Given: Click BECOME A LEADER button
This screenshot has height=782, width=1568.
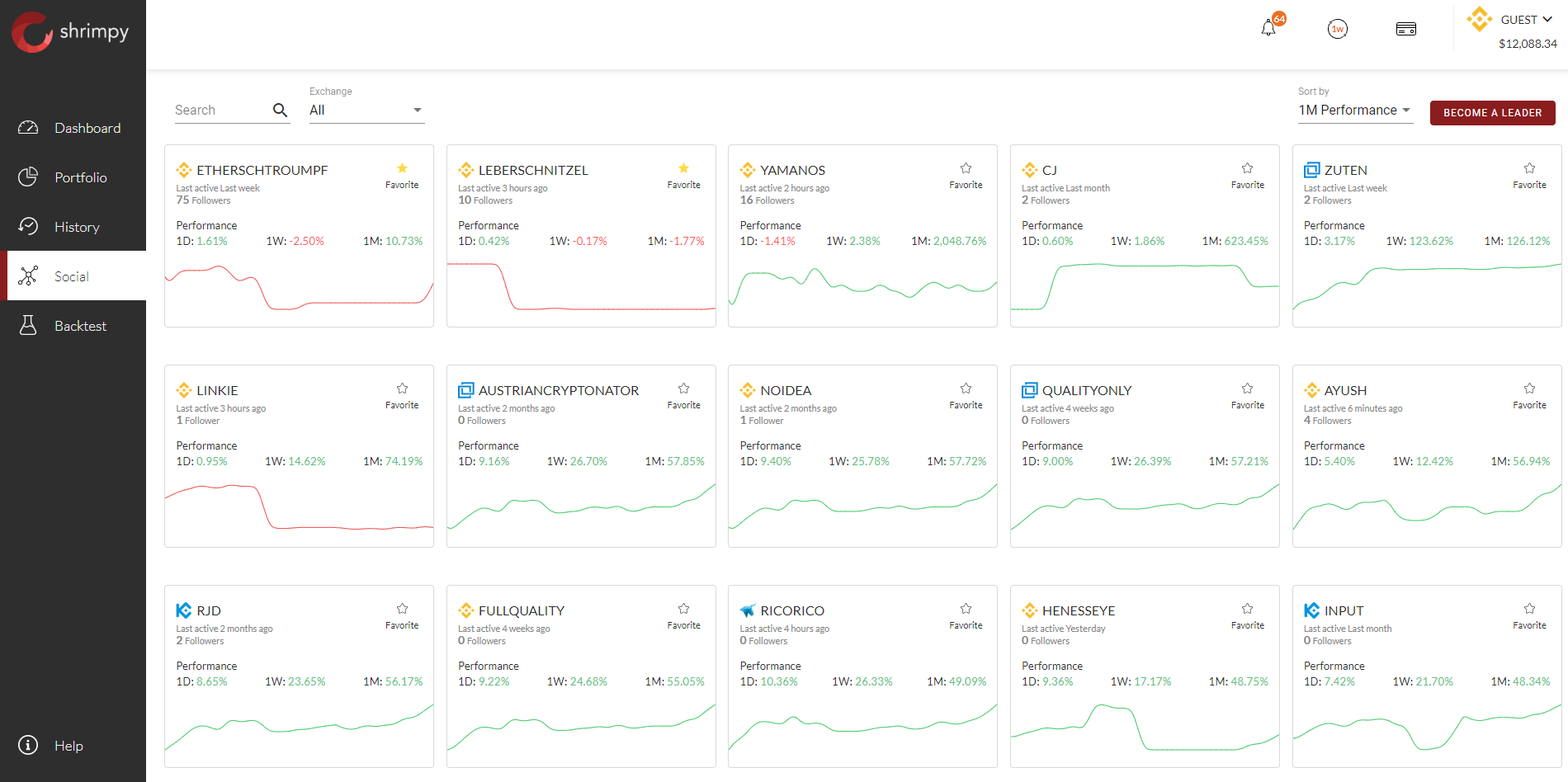Looking at the screenshot, I should (x=1492, y=113).
